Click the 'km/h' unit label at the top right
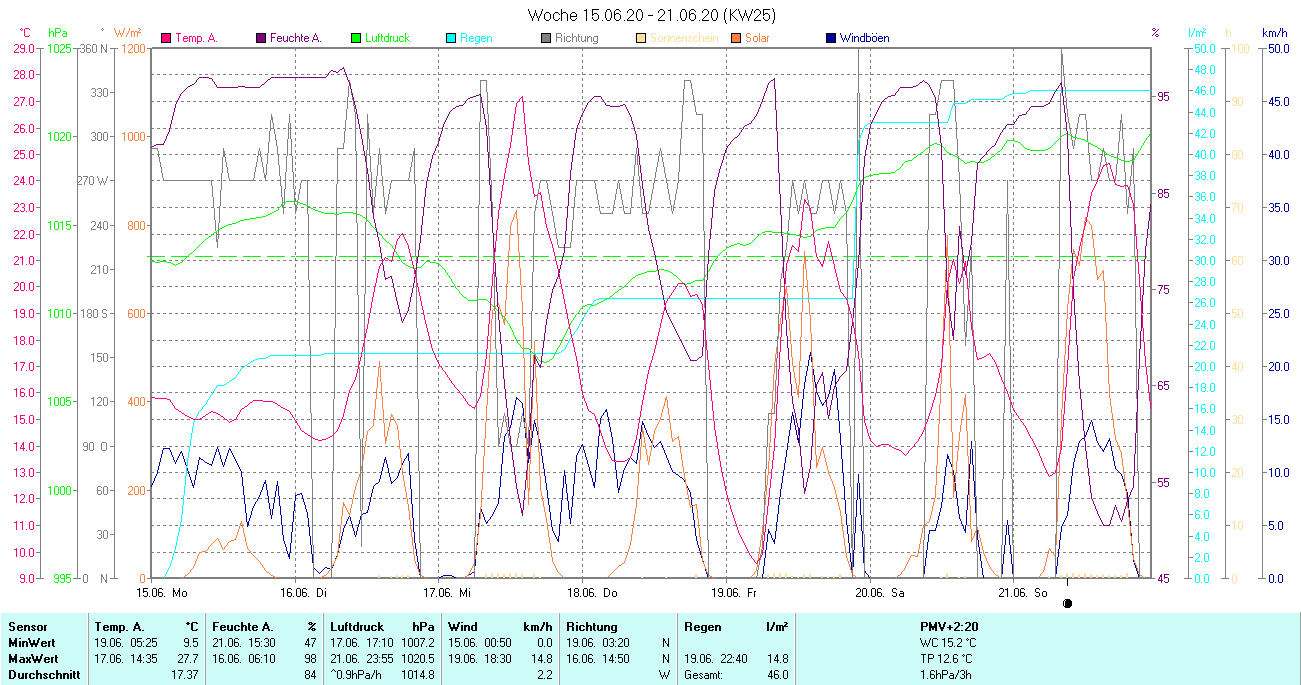The image size is (1301, 685). pos(1274,33)
